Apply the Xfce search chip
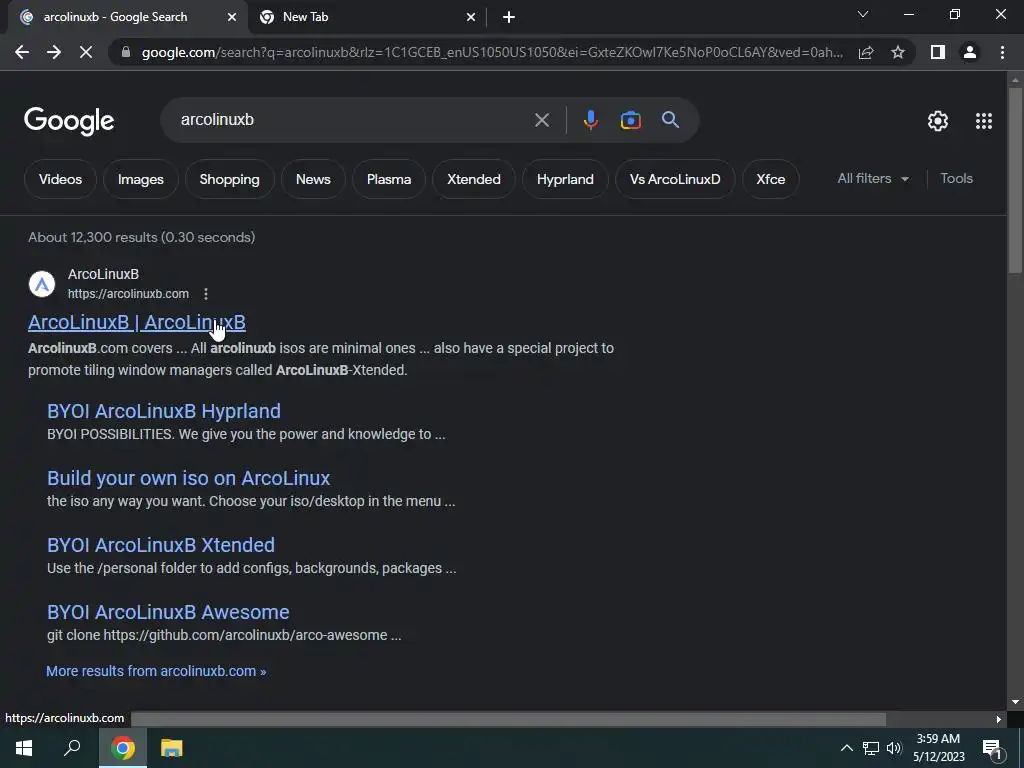1024x768 pixels. click(x=771, y=179)
